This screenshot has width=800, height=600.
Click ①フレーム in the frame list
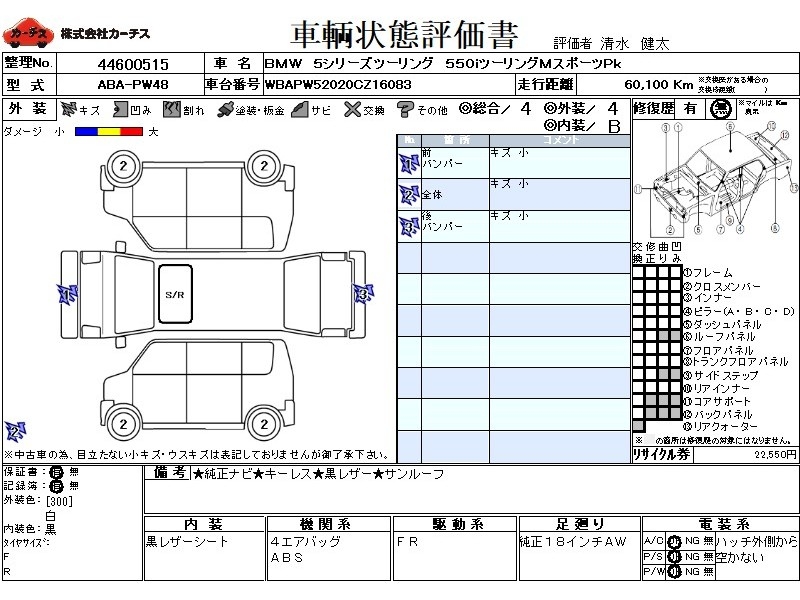[x=708, y=273]
